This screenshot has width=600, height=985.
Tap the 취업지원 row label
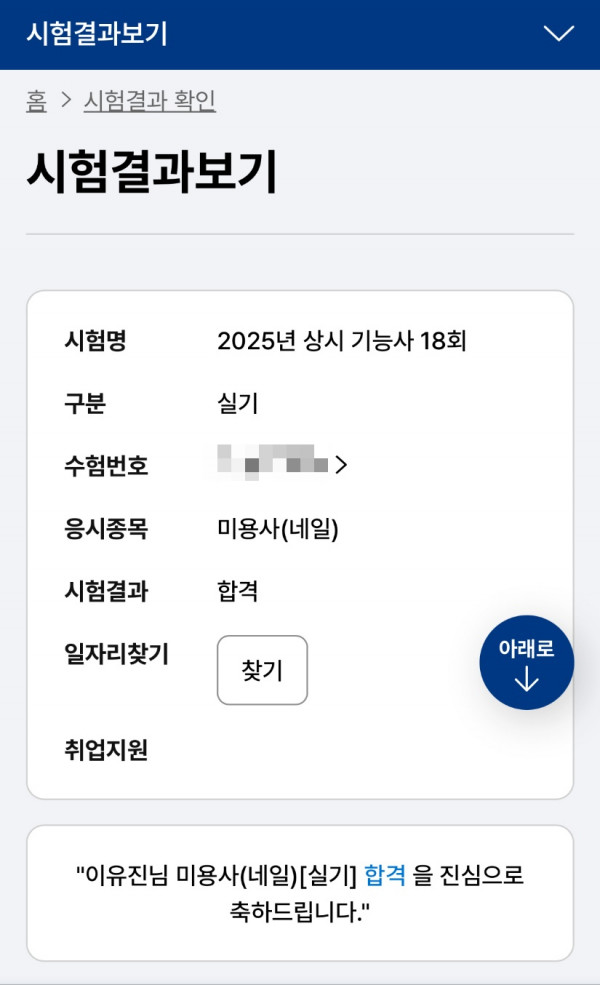point(106,750)
